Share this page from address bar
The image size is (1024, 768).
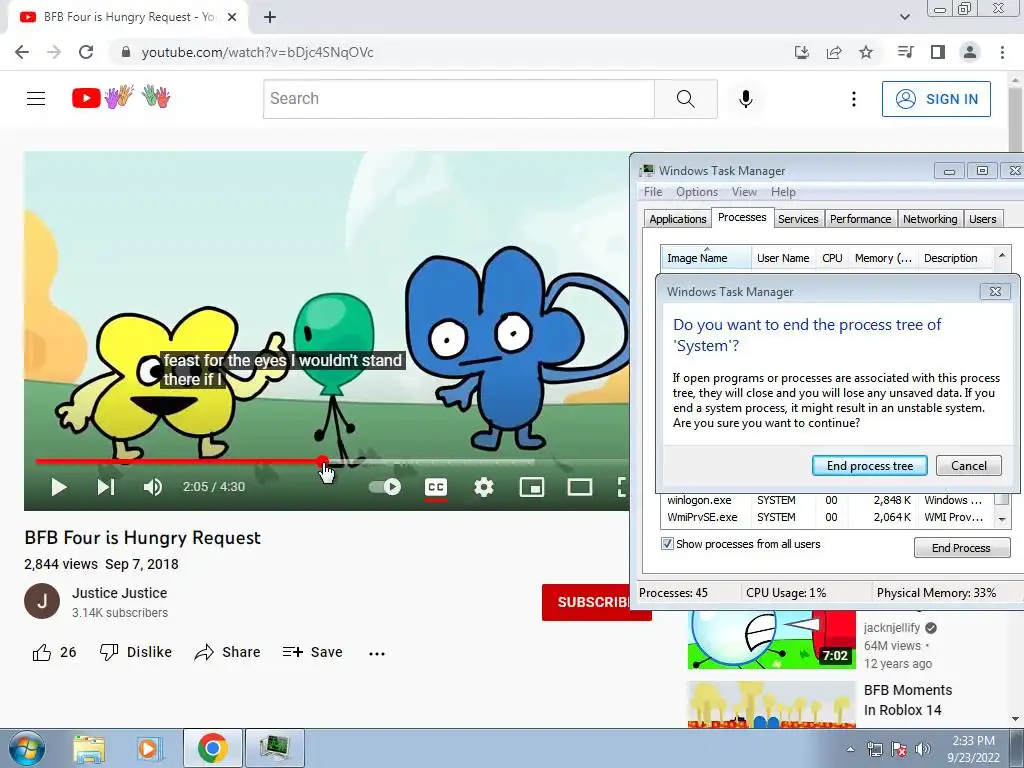(x=834, y=52)
